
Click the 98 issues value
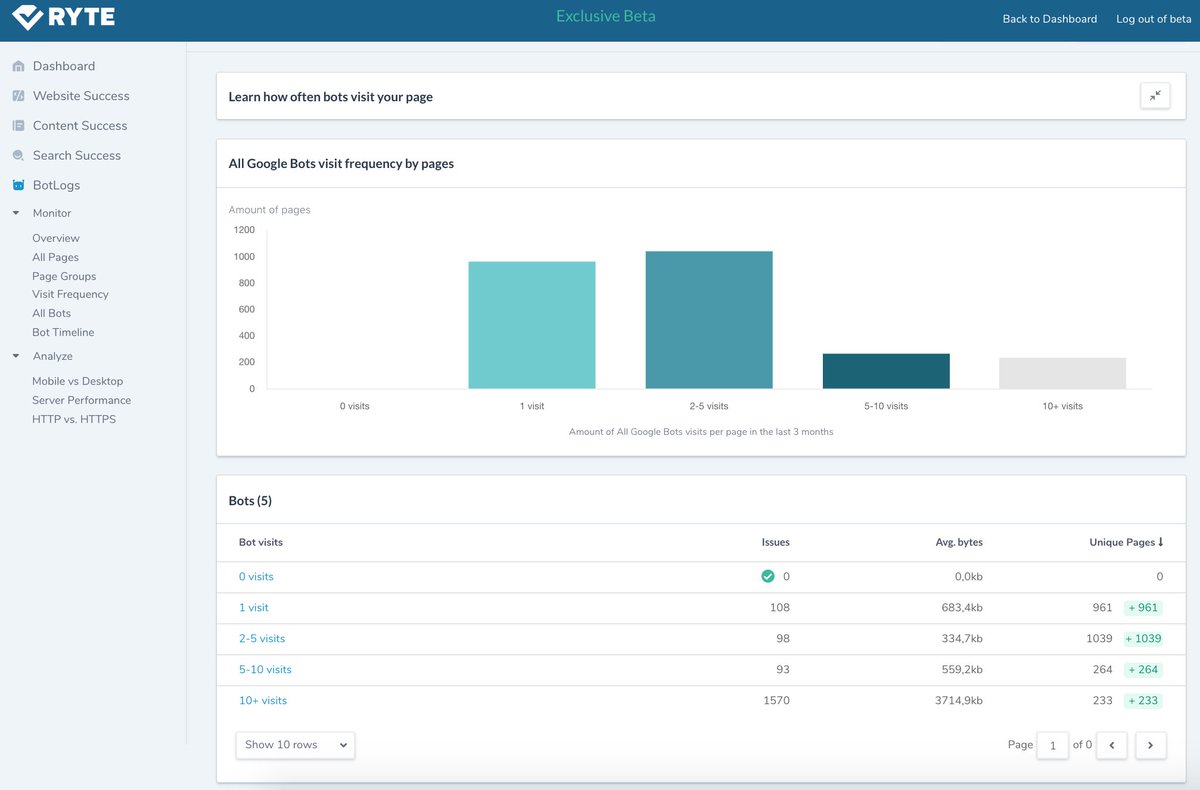(783, 638)
